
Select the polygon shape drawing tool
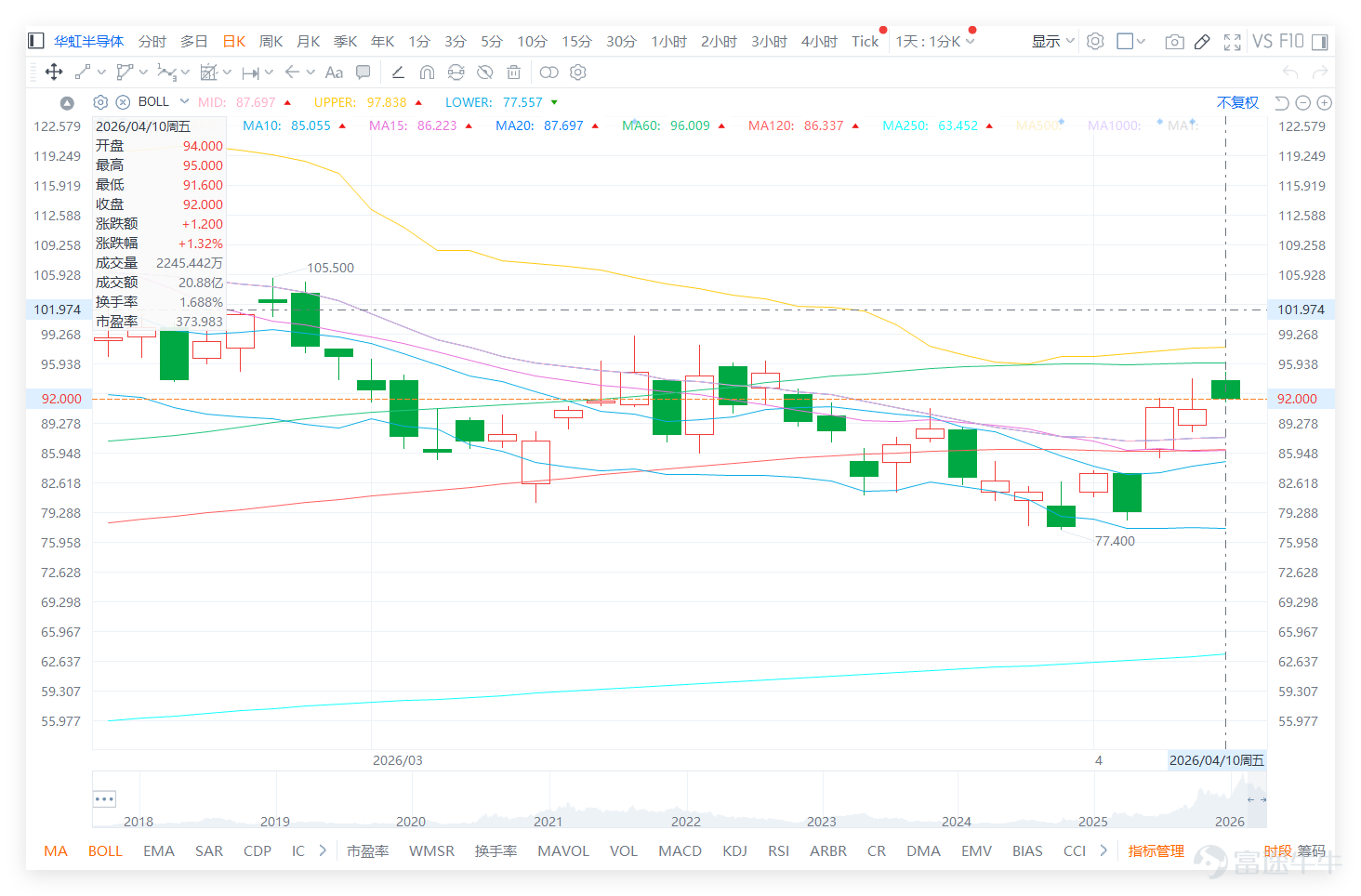click(x=124, y=72)
